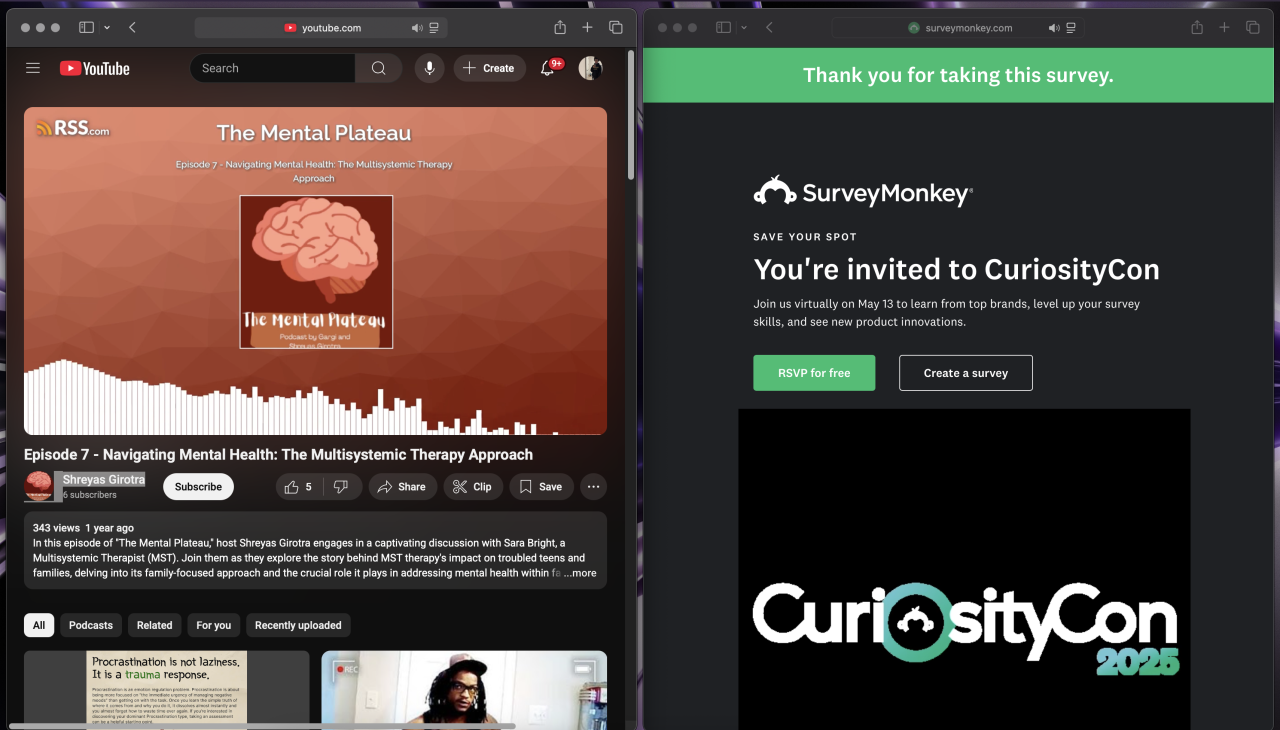Expand sidebar dropdown arrow in SurveyMonkey window

(744, 28)
